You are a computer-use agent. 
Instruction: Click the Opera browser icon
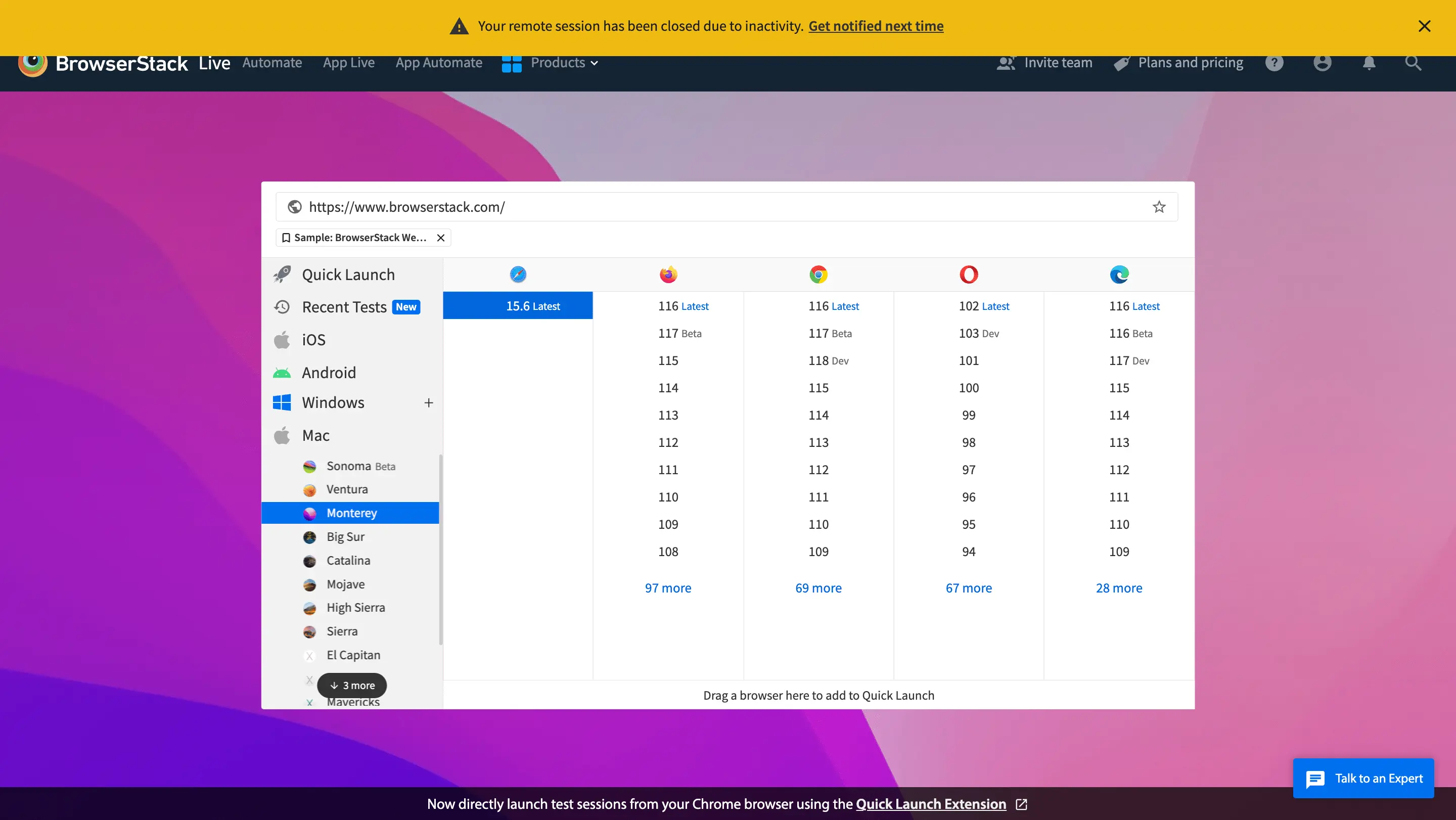click(968, 275)
